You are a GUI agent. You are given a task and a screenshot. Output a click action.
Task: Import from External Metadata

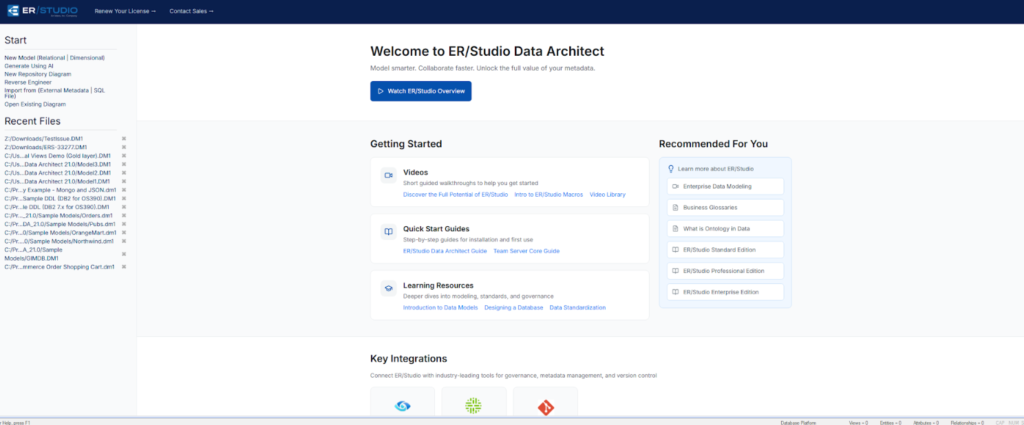coord(65,91)
